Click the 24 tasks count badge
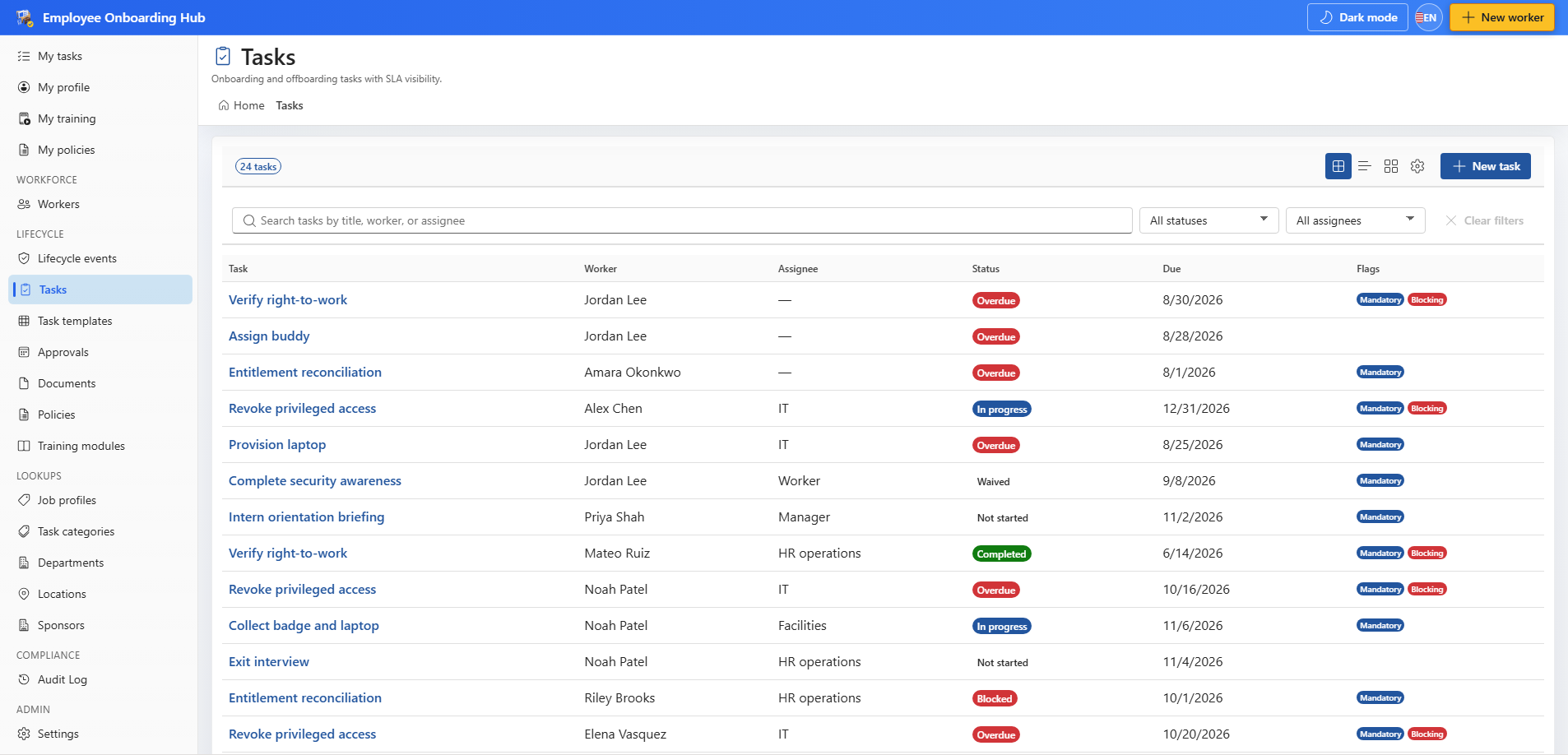This screenshot has width=1568, height=755. click(x=258, y=166)
